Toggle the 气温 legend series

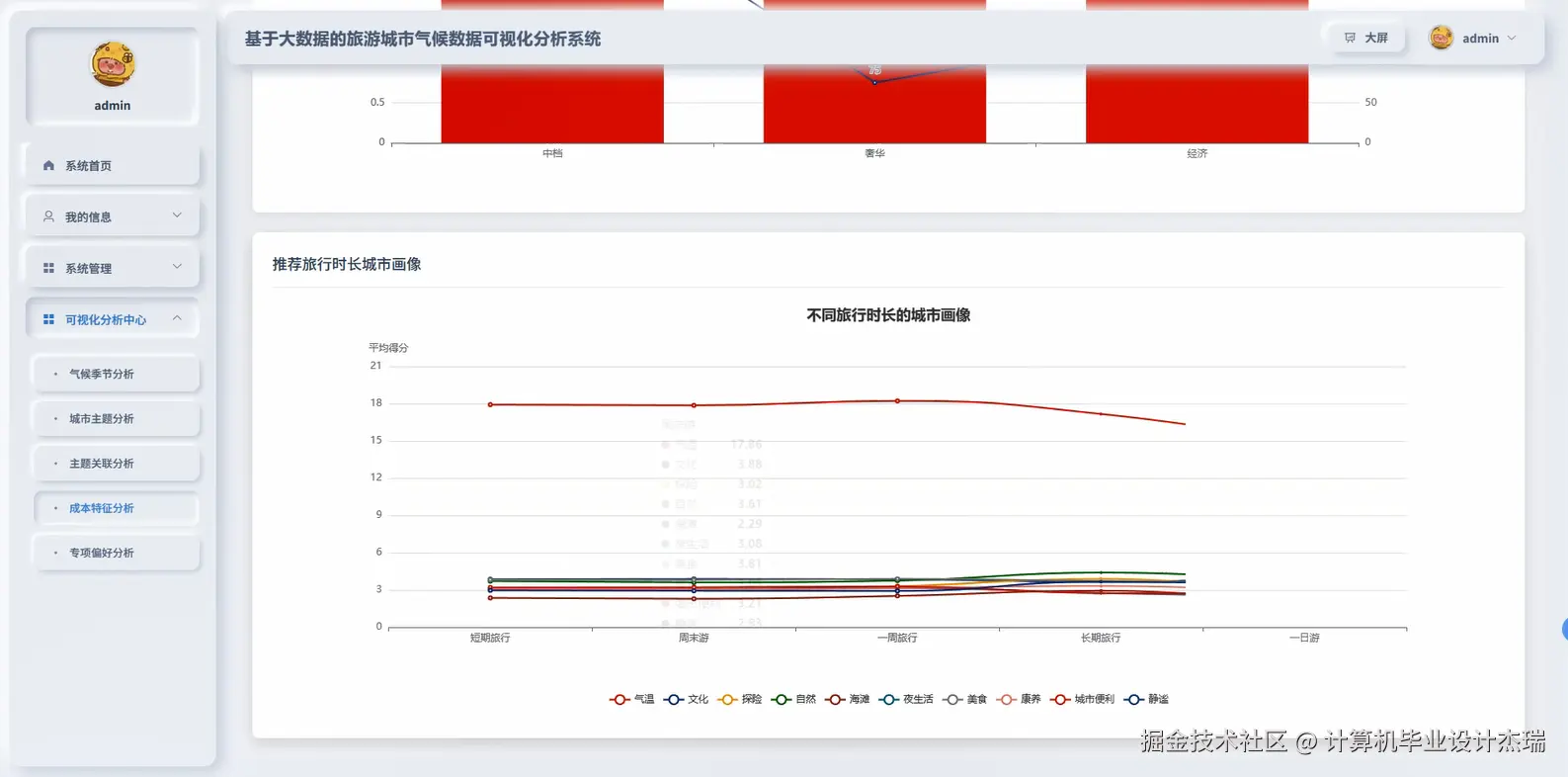pyautogui.click(x=632, y=699)
